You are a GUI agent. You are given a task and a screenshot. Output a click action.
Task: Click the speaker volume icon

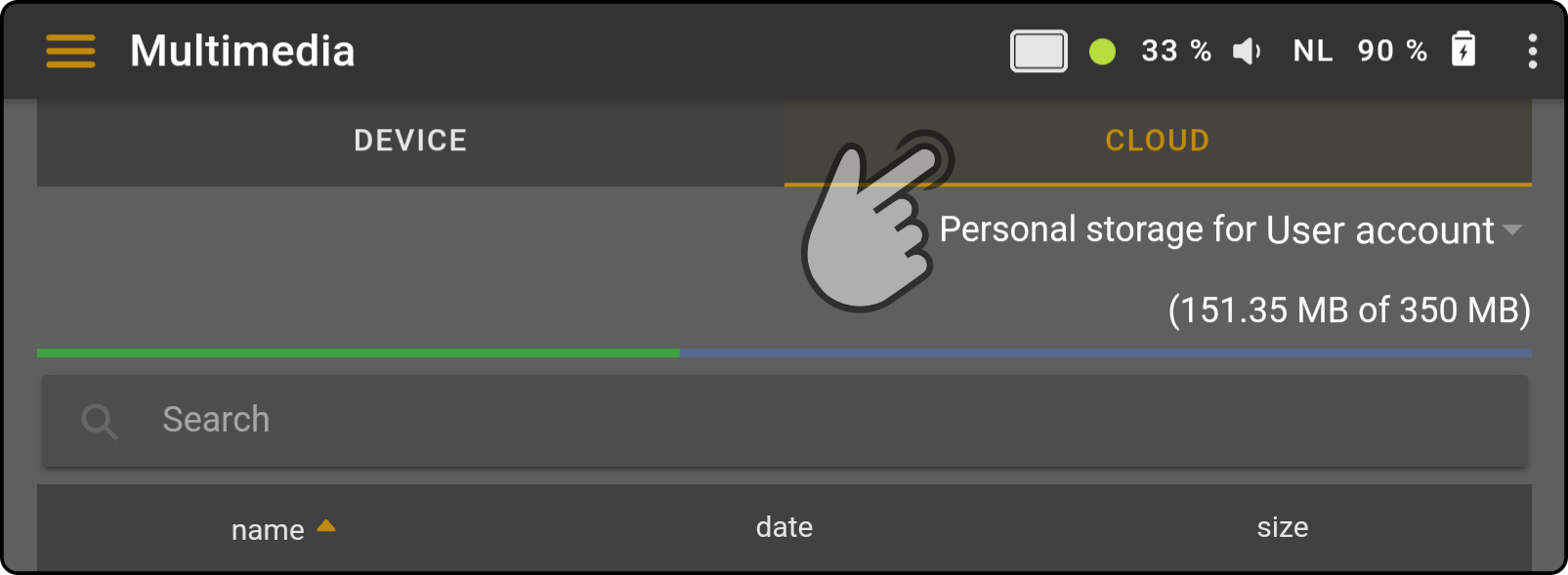coord(1246,51)
